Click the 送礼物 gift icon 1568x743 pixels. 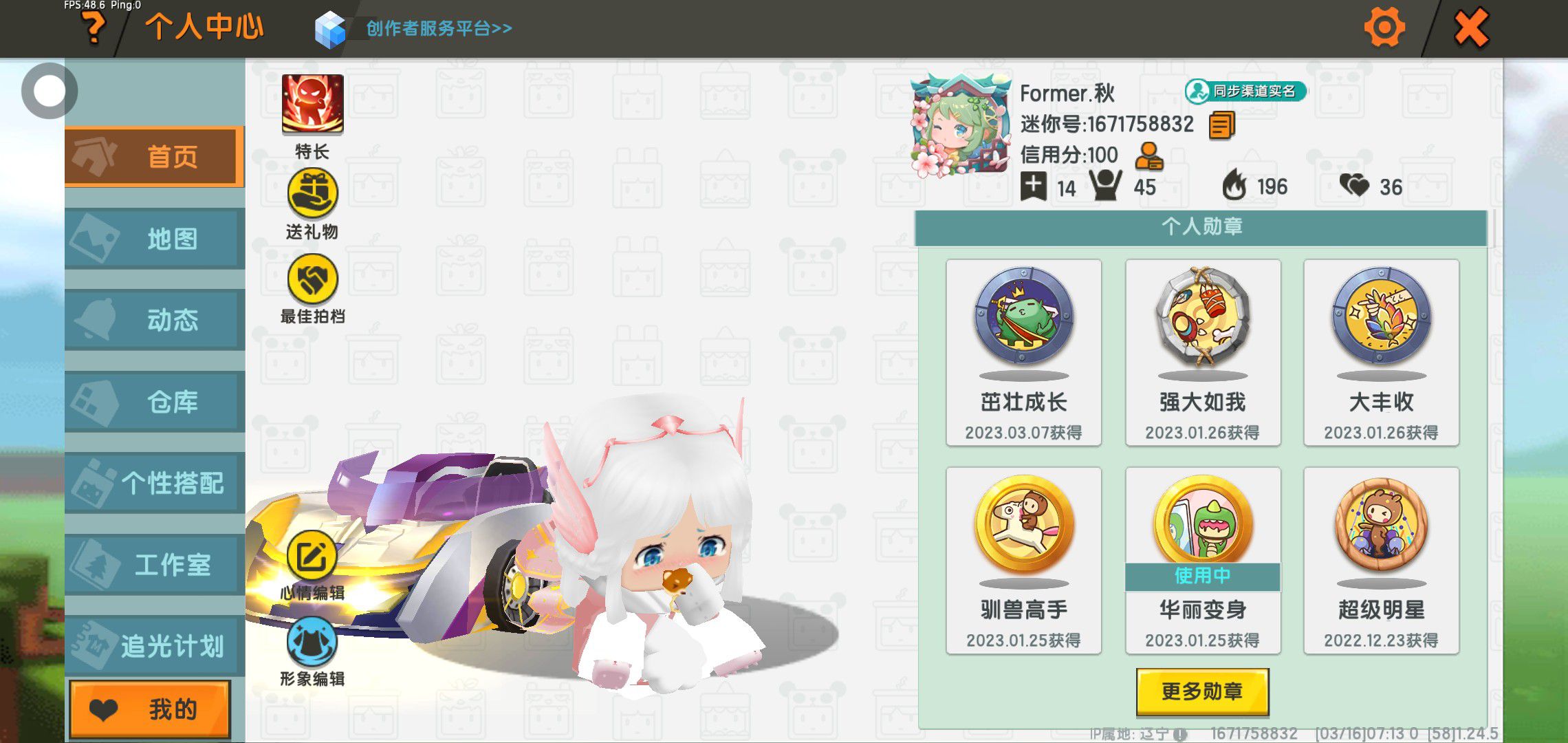312,193
